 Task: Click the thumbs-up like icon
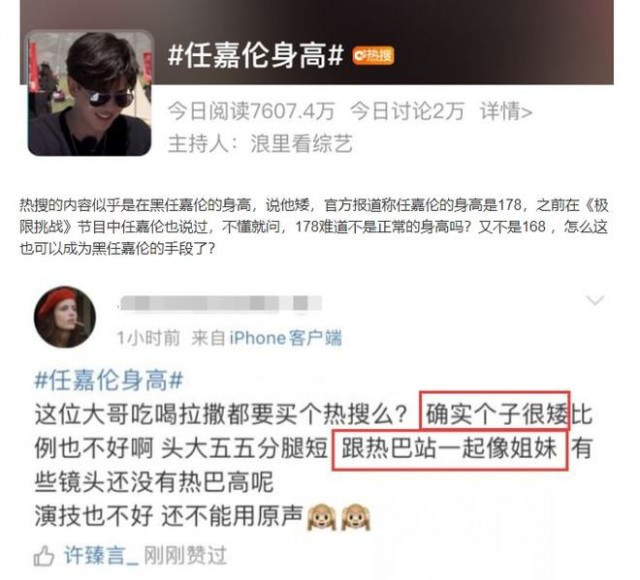pos(44,556)
